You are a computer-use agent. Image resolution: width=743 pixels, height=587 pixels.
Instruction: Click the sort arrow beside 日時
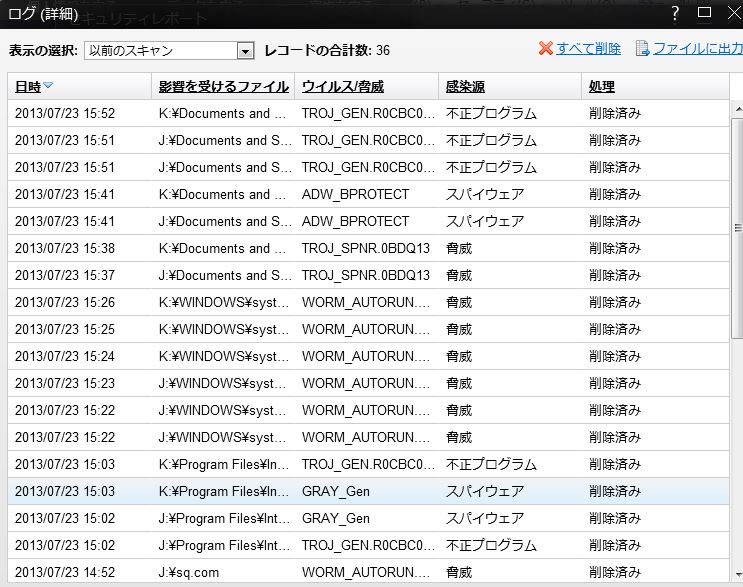48,87
